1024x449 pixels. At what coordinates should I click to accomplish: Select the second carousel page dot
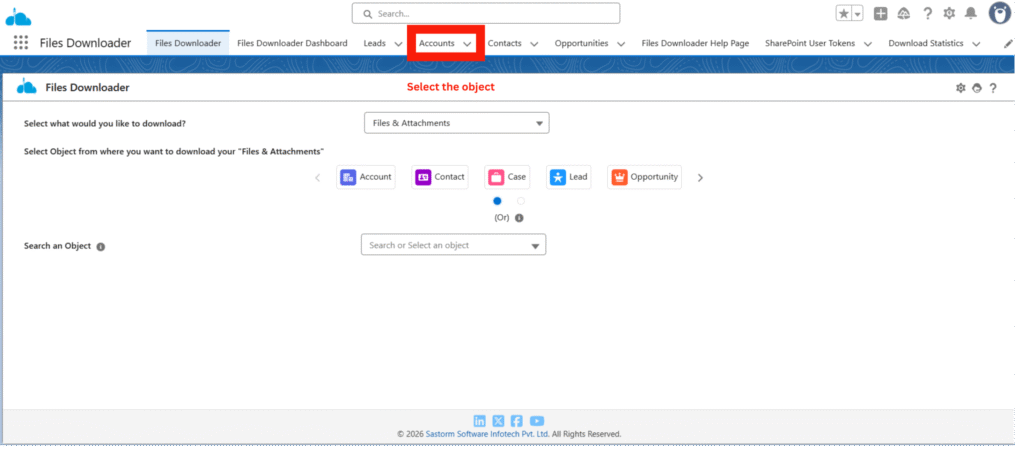tap(520, 201)
